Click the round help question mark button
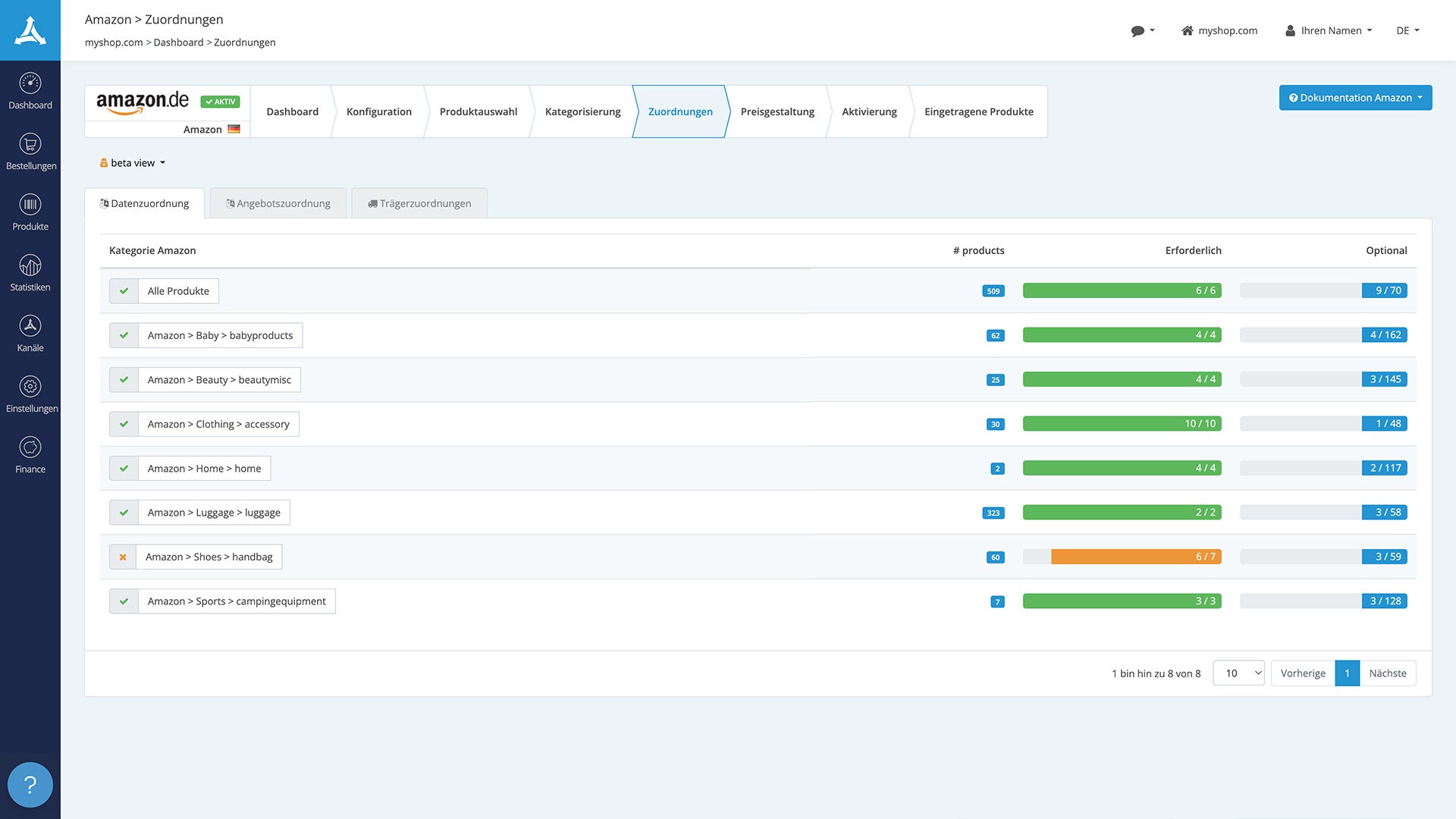This screenshot has height=819, width=1456. 30,785
